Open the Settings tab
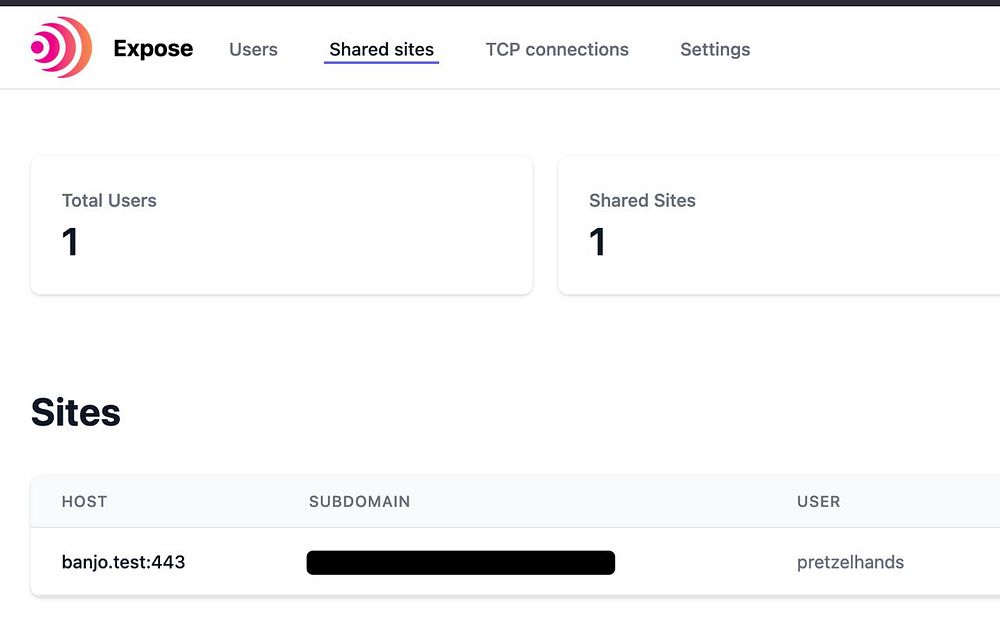The width and height of the screenshot is (1000, 631). click(715, 49)
